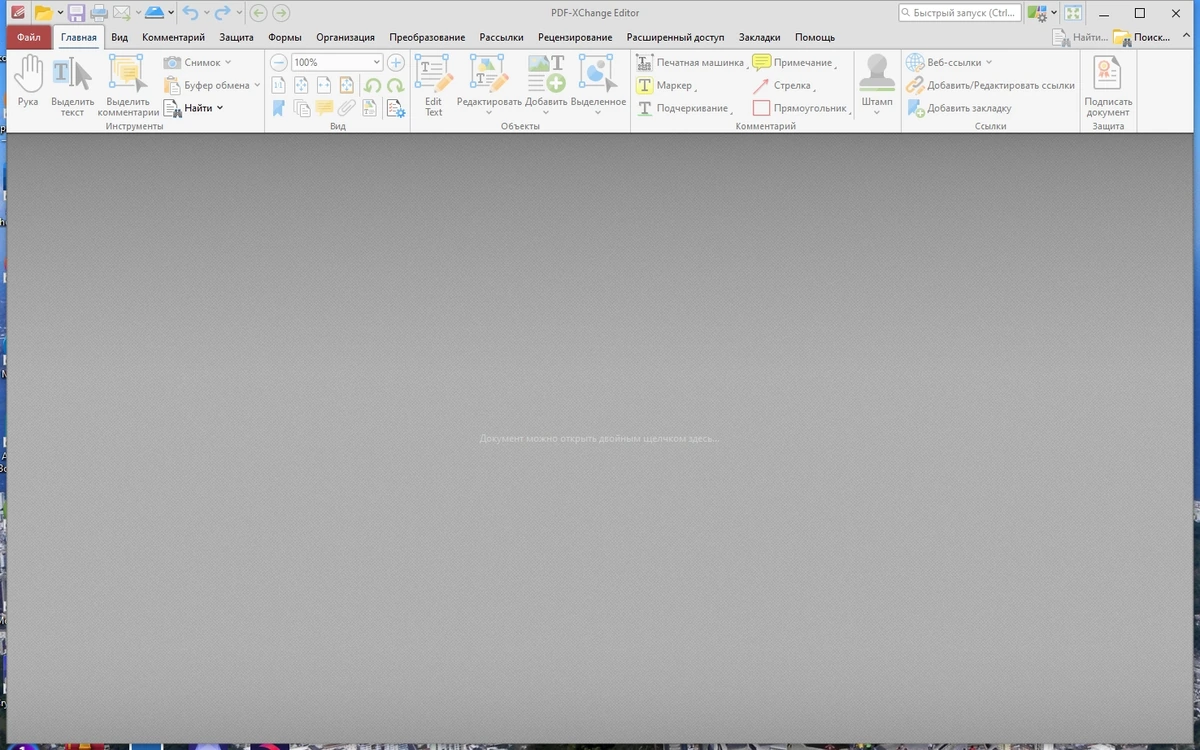The height and width of the screenshot is (750, 1200).
Task: Undo the last action
Action: pyautogui.click(x=190, y=13)
